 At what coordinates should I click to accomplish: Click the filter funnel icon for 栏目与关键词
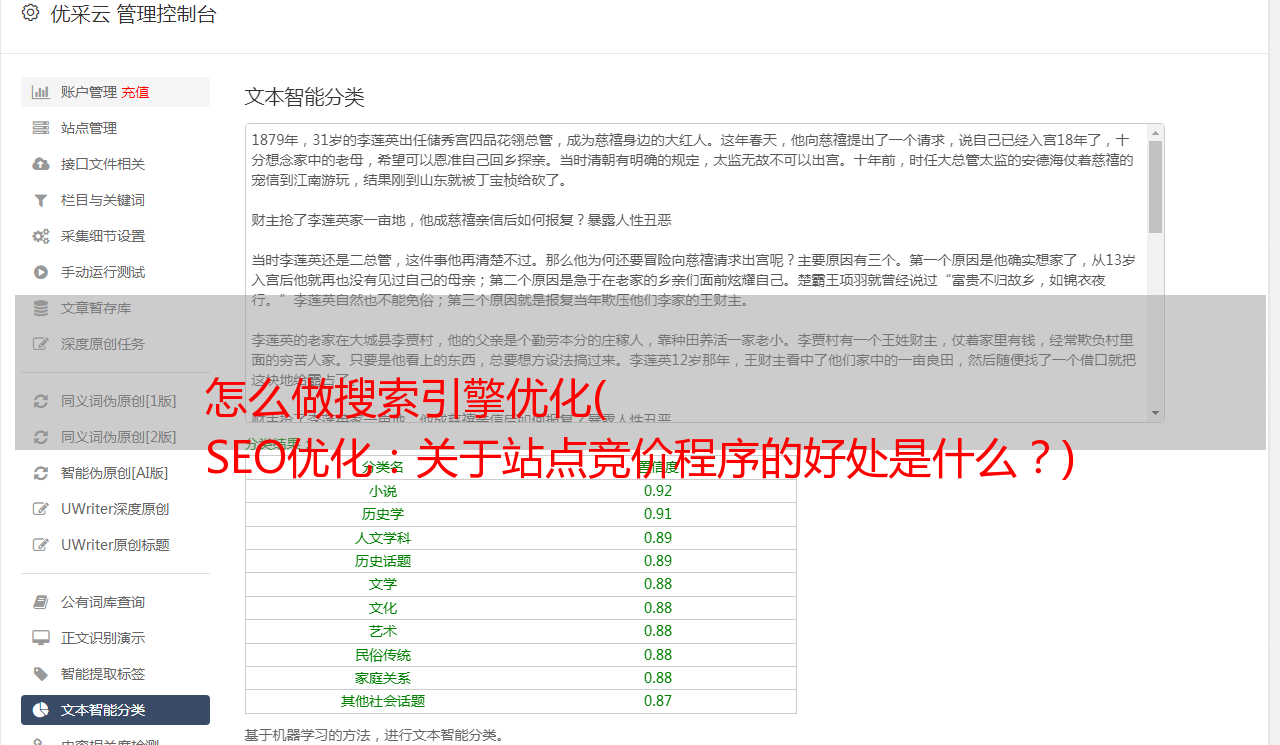pos(41,200)
